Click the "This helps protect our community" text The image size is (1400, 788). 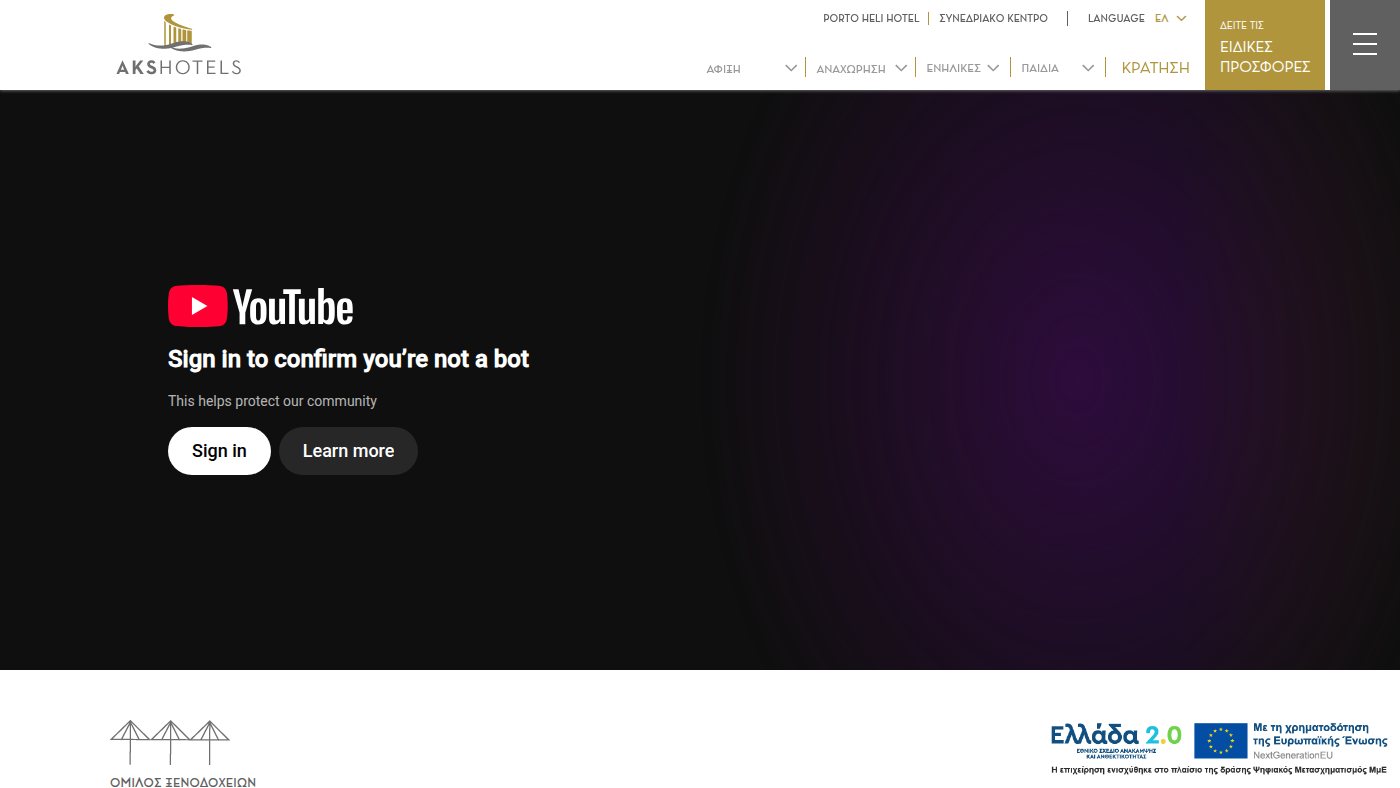point(272,401)
